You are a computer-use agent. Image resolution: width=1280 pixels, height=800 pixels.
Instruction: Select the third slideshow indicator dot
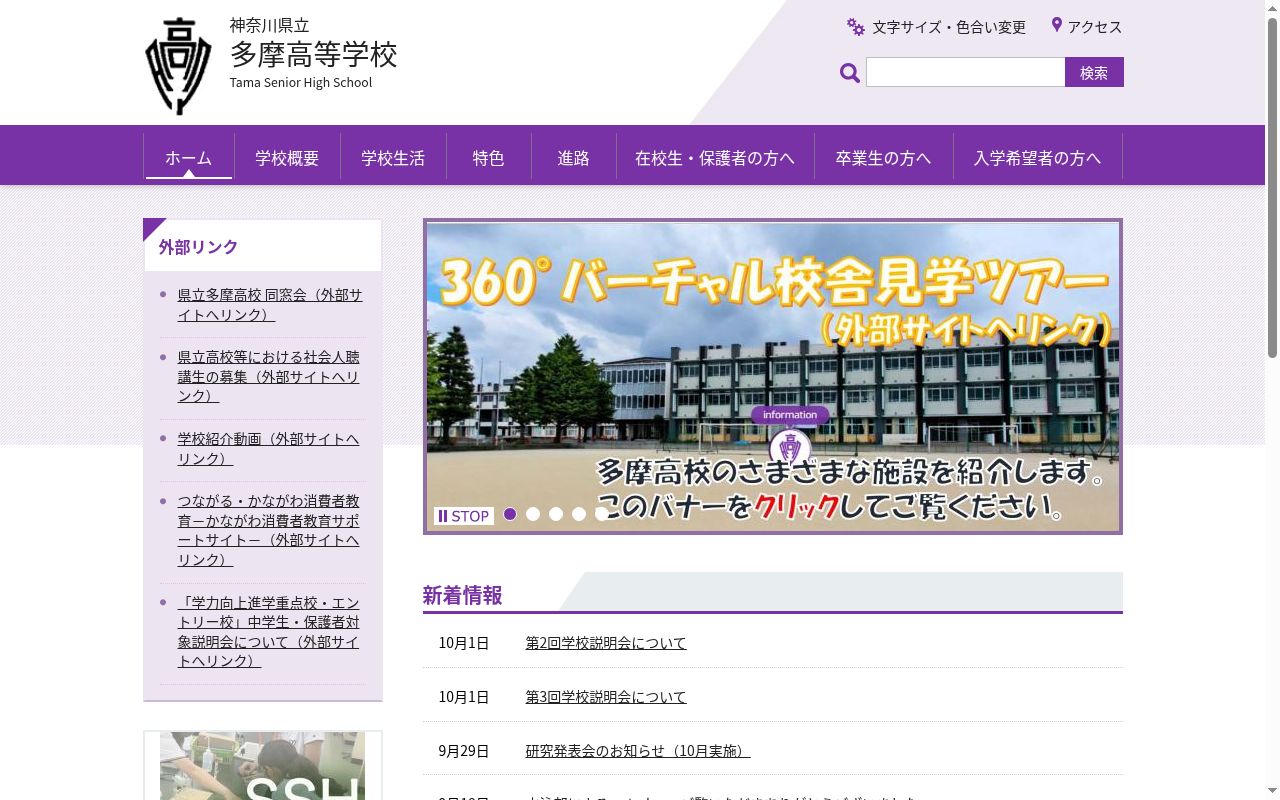[x=556, y=514]
